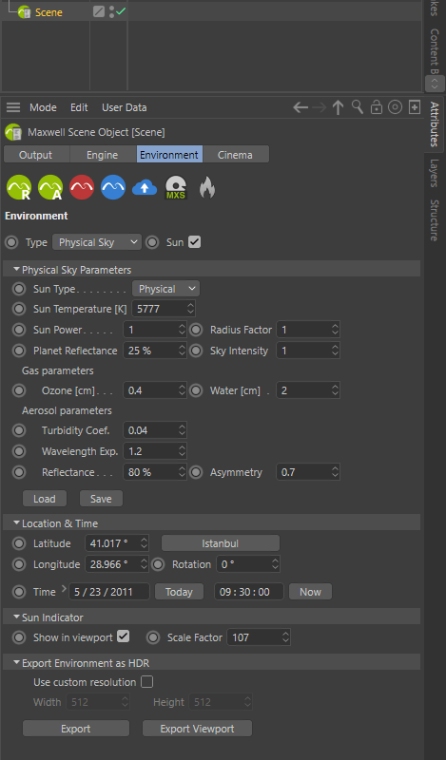Collapse Export Environment as HDR section
The height and width of the screenshot is (760, 446).
click(x=16, y=663)
